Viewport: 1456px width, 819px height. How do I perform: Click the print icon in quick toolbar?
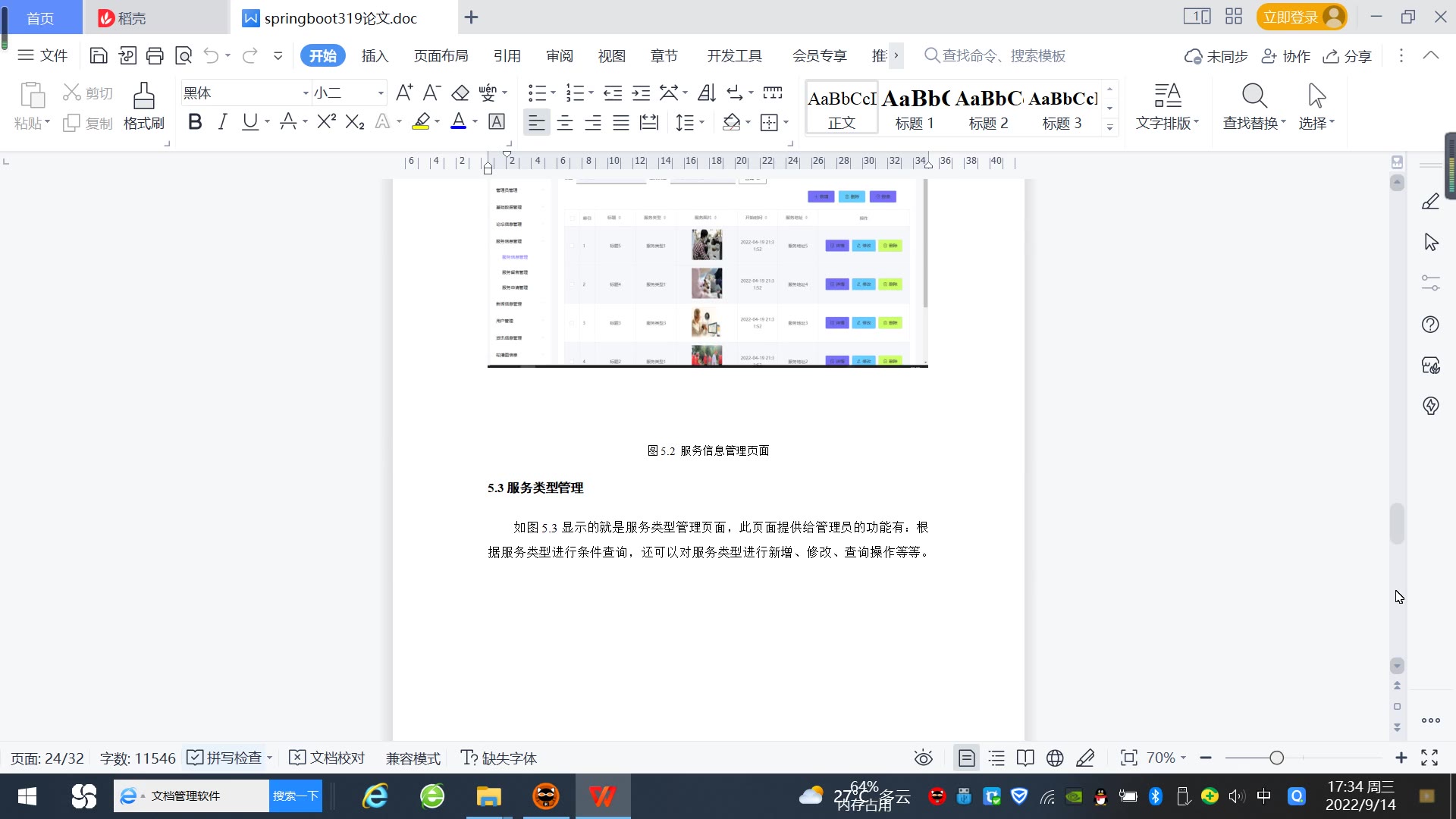click(x=155, y=55)
